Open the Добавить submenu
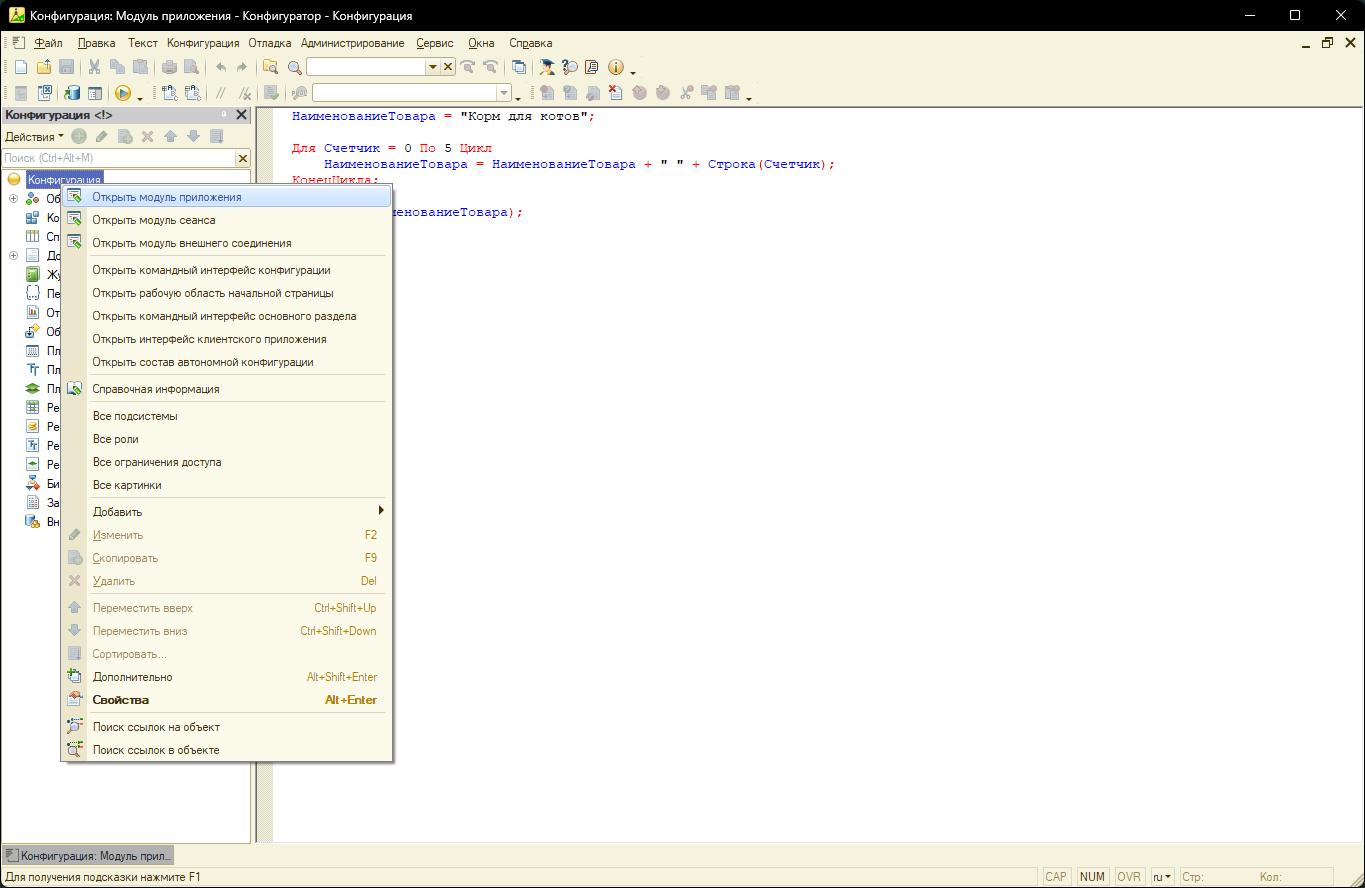The height and width of the screenshot is (888, 1365). click(x=226, y=512)
